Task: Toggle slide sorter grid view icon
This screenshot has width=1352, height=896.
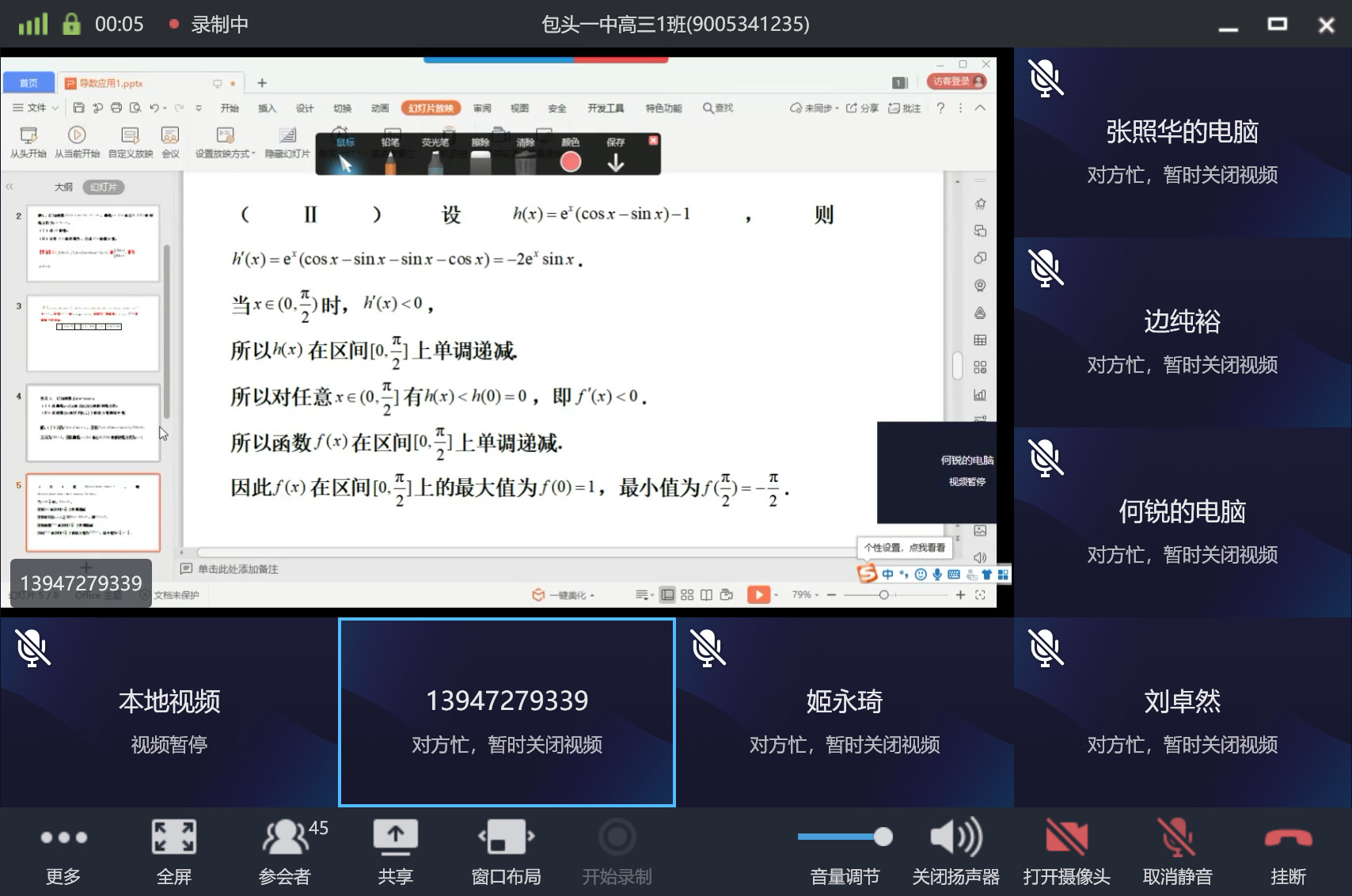Action: [x=687, y=594]
